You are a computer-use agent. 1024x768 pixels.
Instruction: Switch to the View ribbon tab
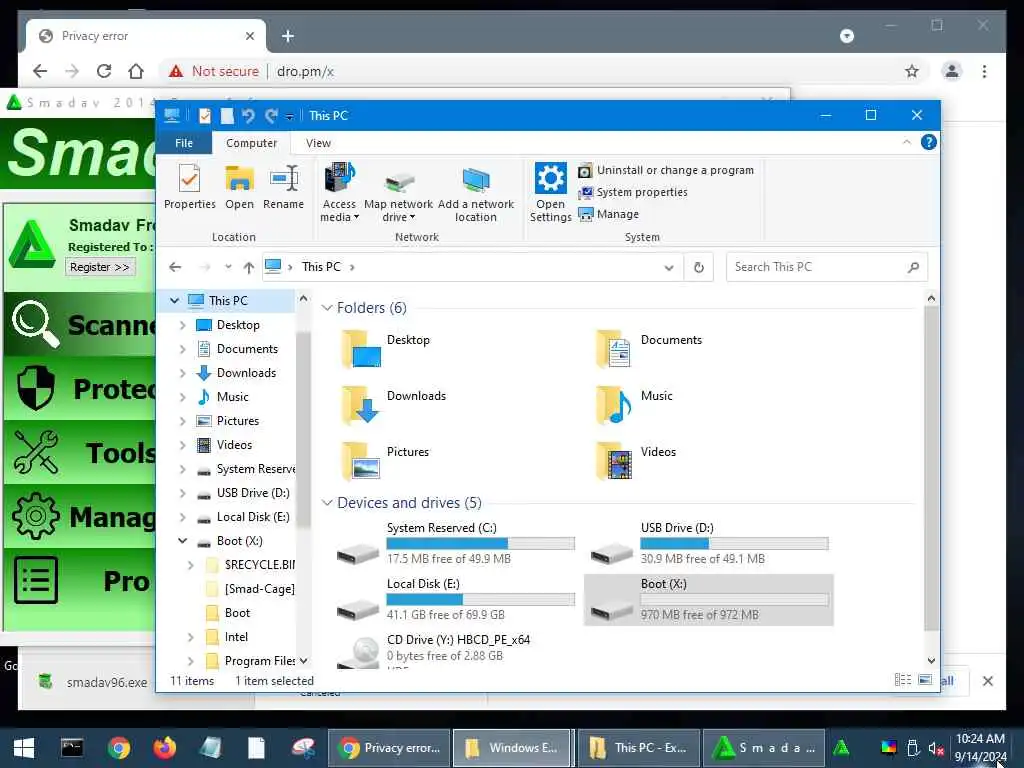click(x=318, y=143)
